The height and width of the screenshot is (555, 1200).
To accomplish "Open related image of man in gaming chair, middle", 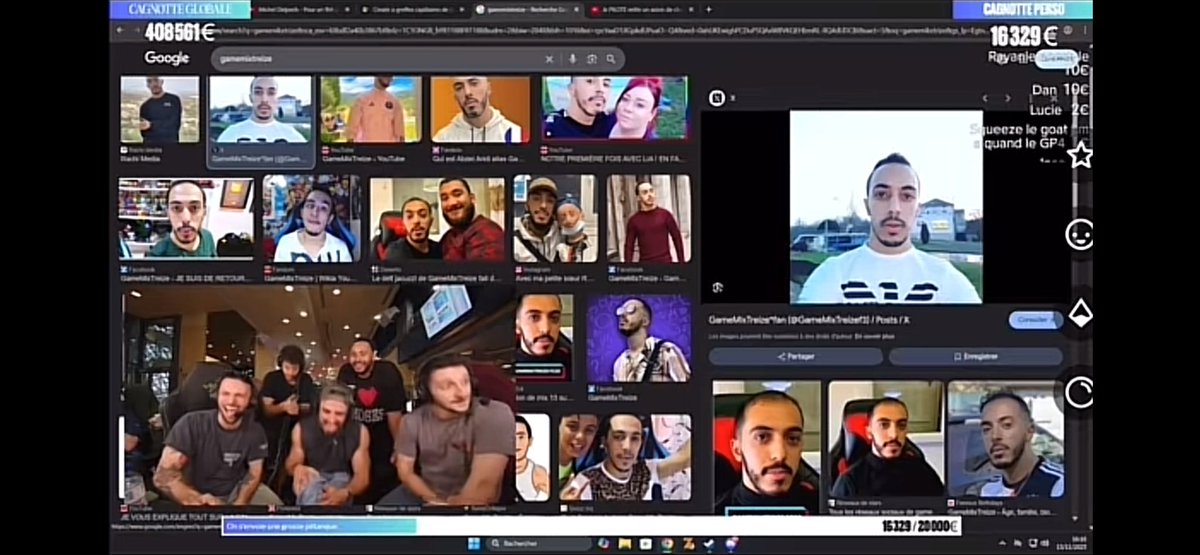I will coord(886,439).
